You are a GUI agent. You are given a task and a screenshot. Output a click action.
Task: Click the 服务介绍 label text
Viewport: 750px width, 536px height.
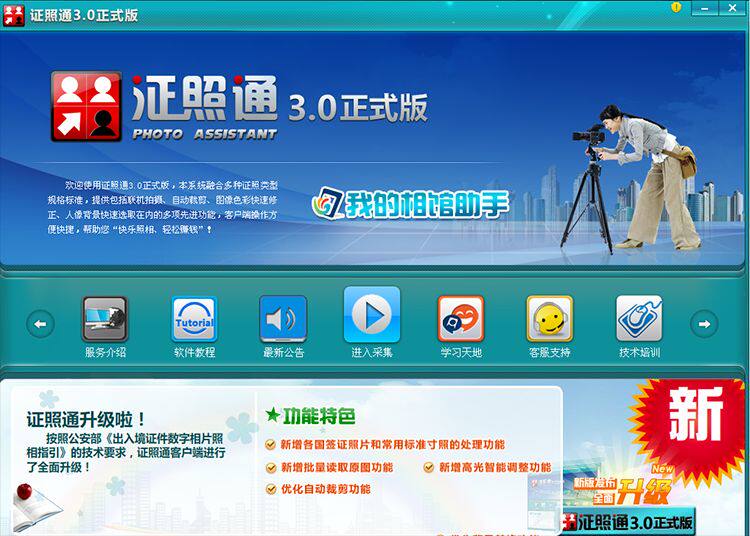tap(105, 353)
